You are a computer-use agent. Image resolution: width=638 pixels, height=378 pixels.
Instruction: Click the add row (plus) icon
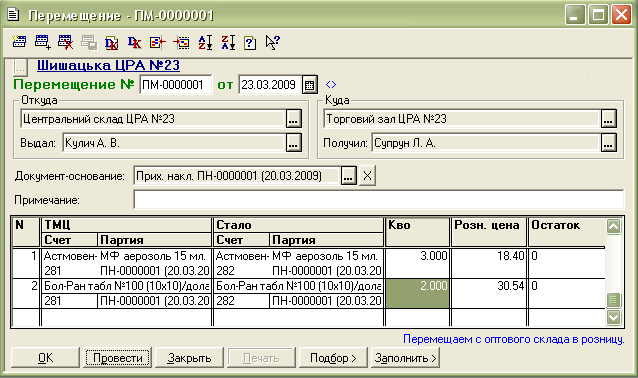43,42
